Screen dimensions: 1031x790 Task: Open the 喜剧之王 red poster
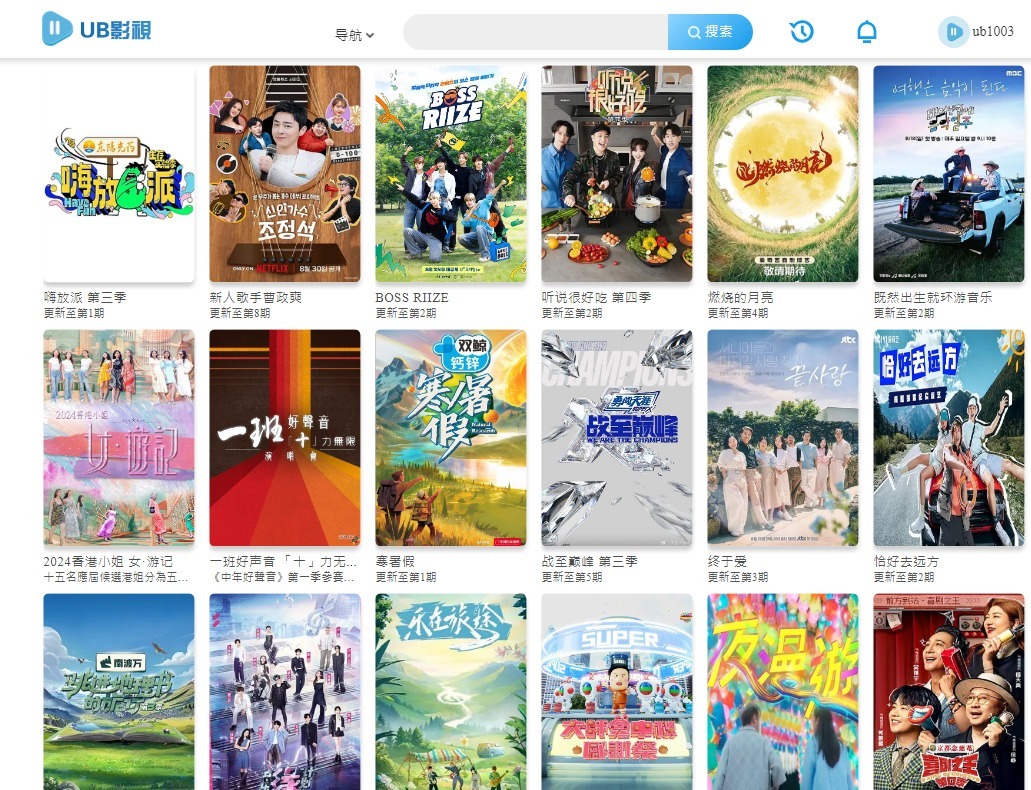pyautogui.click(x=949, y=692)
